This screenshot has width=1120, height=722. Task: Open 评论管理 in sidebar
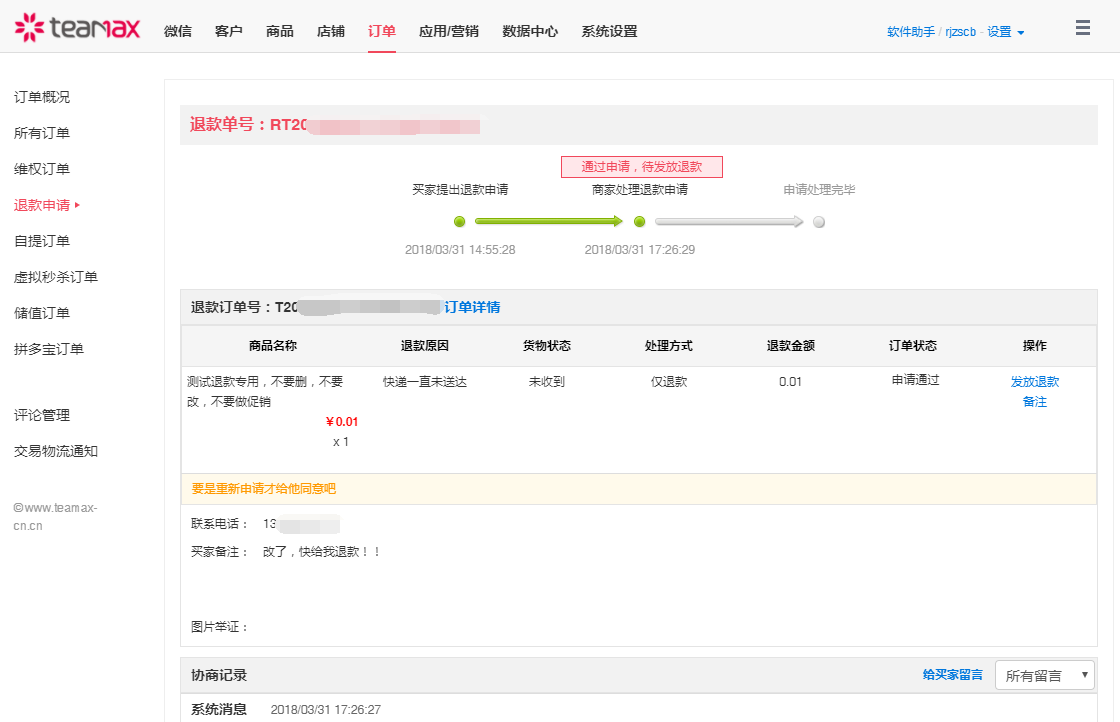pyautogui.click(x=42, y=415)
